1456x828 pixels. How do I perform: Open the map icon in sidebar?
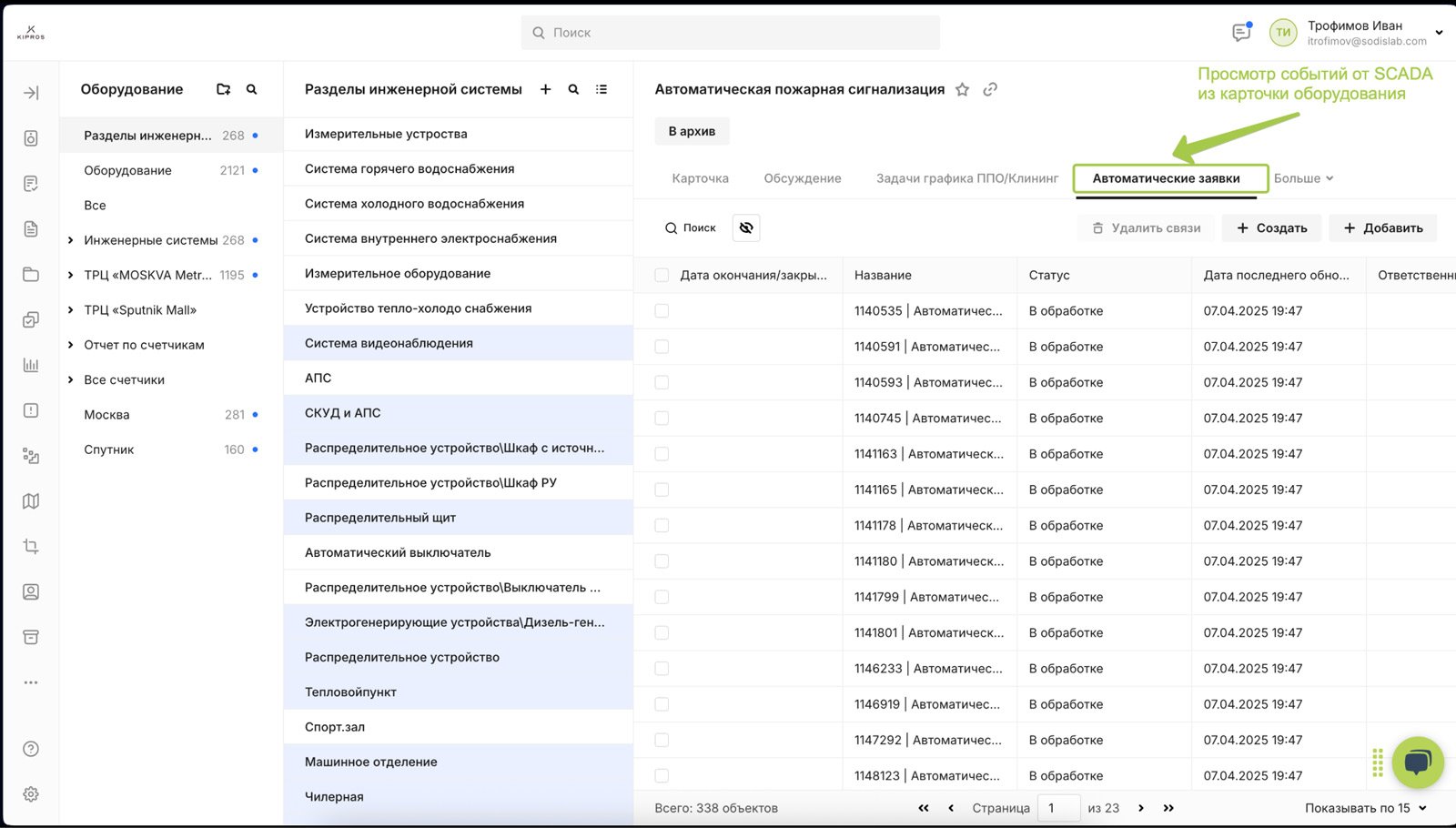pyautogui.click(x=31, y=501)
